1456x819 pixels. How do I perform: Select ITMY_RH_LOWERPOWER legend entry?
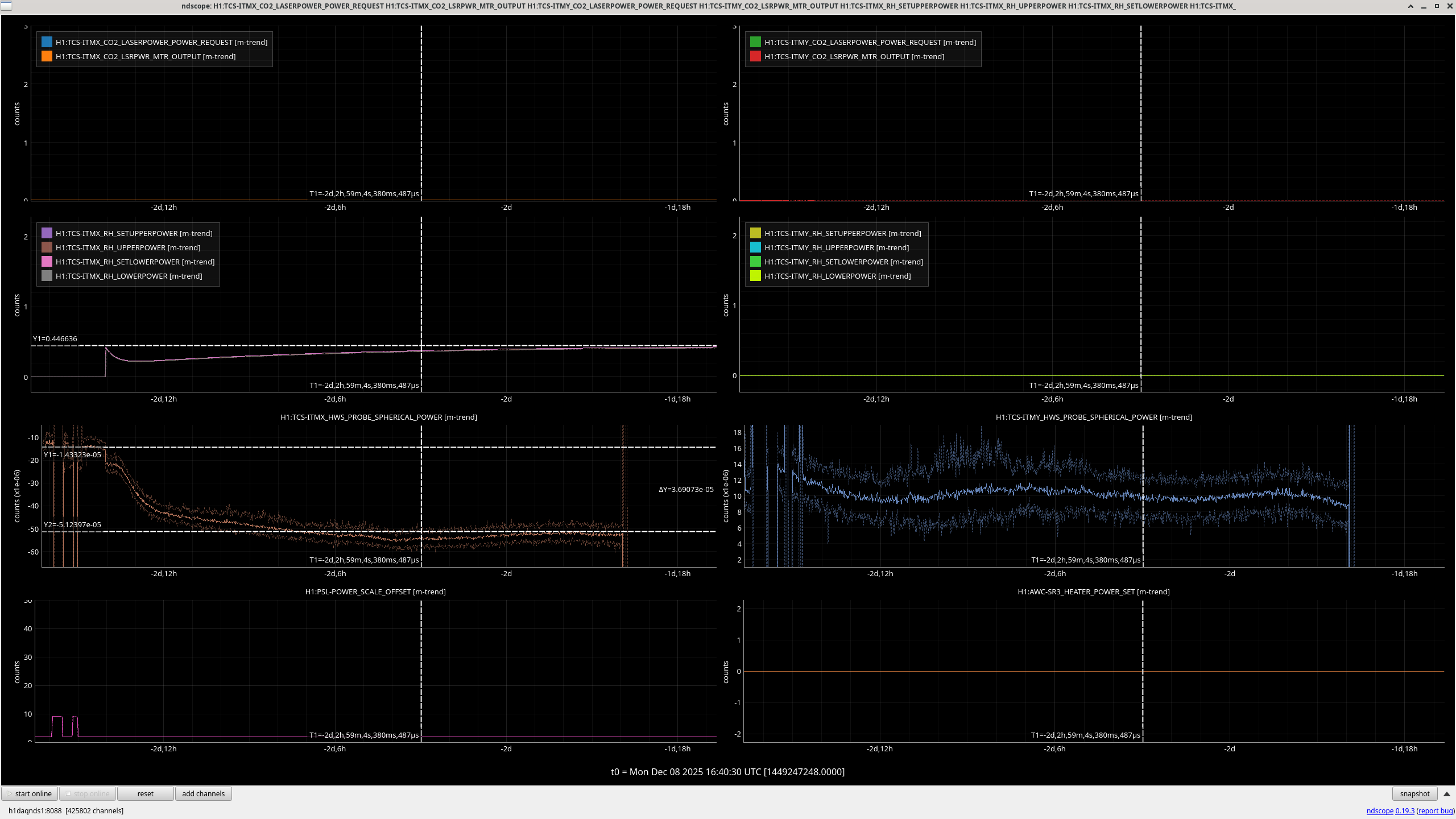(837, 276)
